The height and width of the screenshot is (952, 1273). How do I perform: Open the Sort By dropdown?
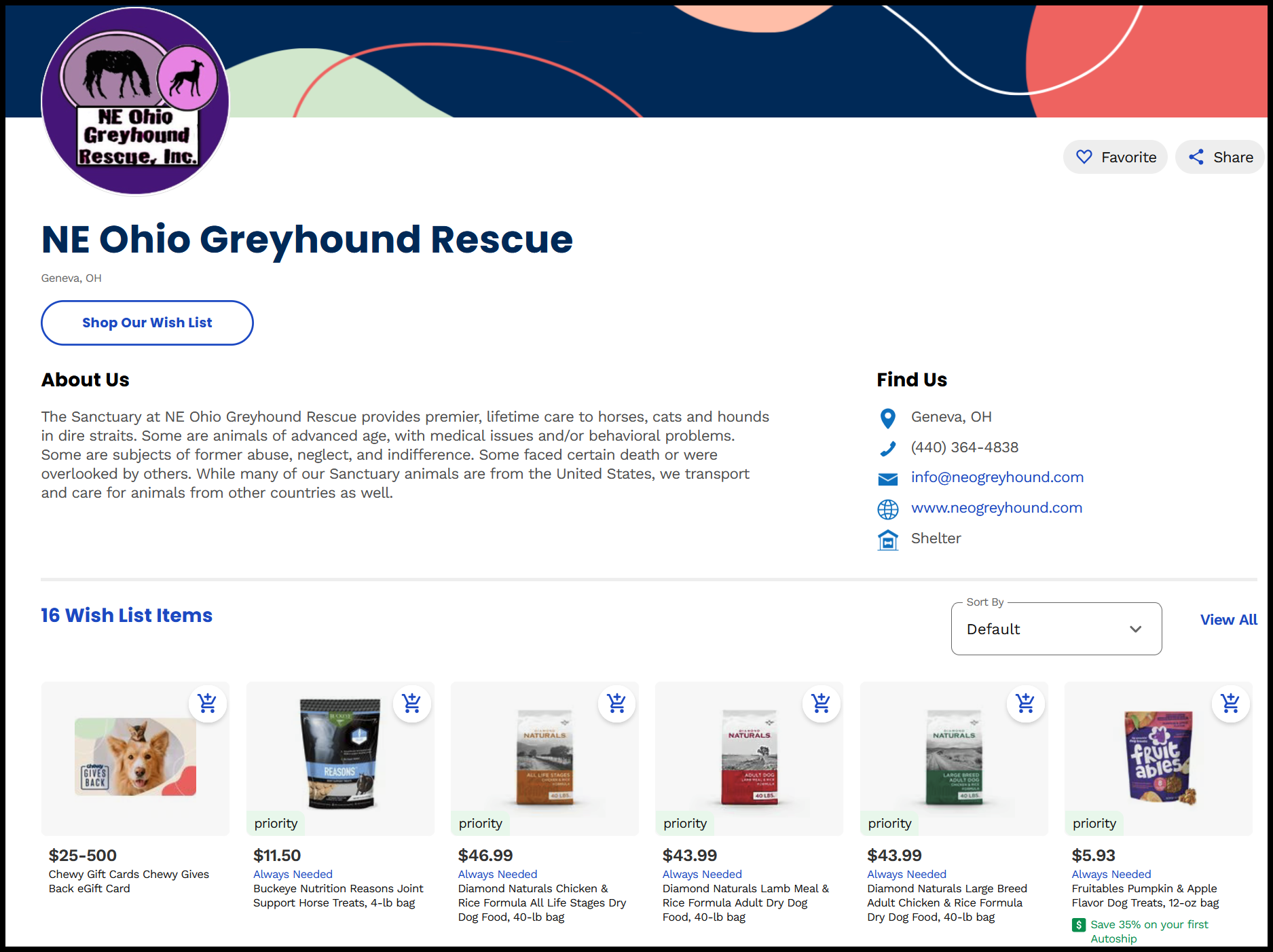click(1056, 629)
